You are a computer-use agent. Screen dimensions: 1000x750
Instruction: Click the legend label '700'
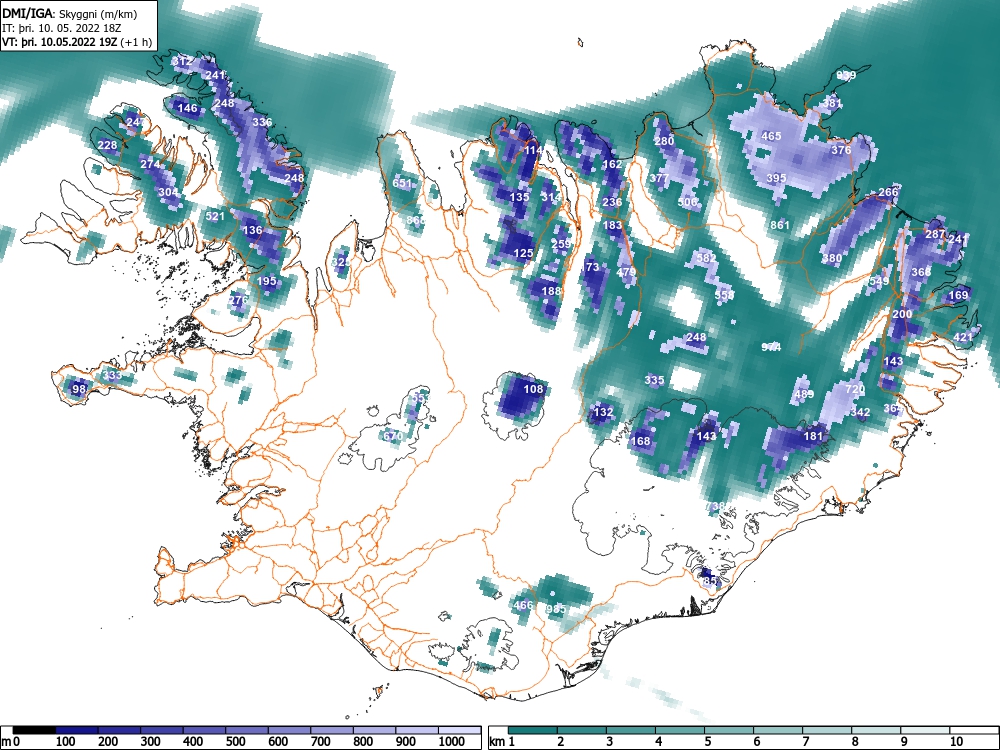click(x=320, y=742)
